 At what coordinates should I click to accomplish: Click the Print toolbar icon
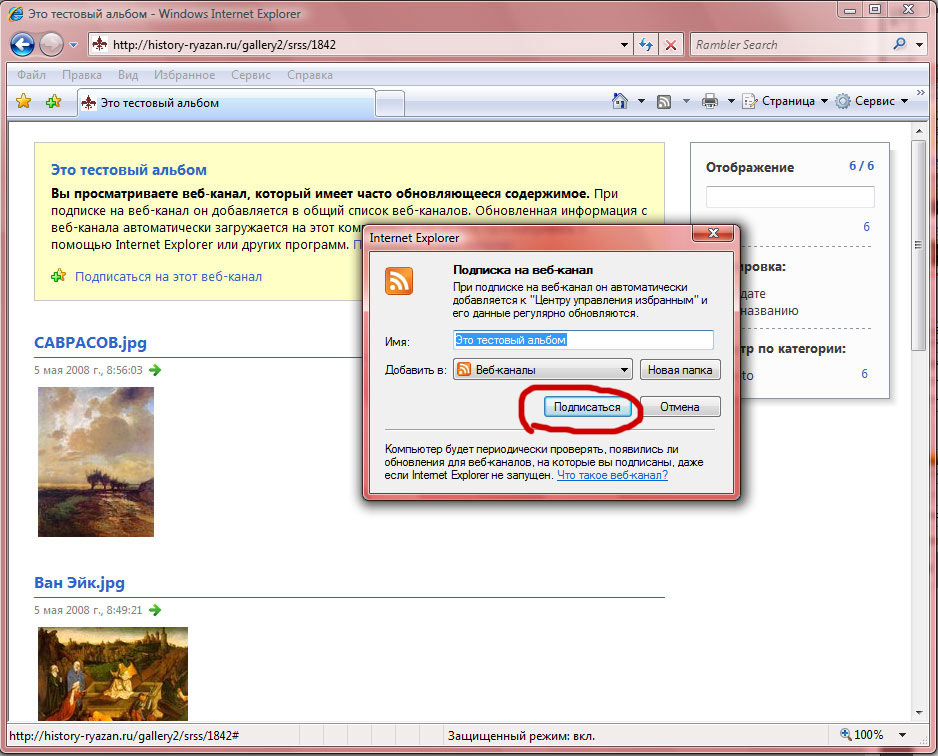709,101
